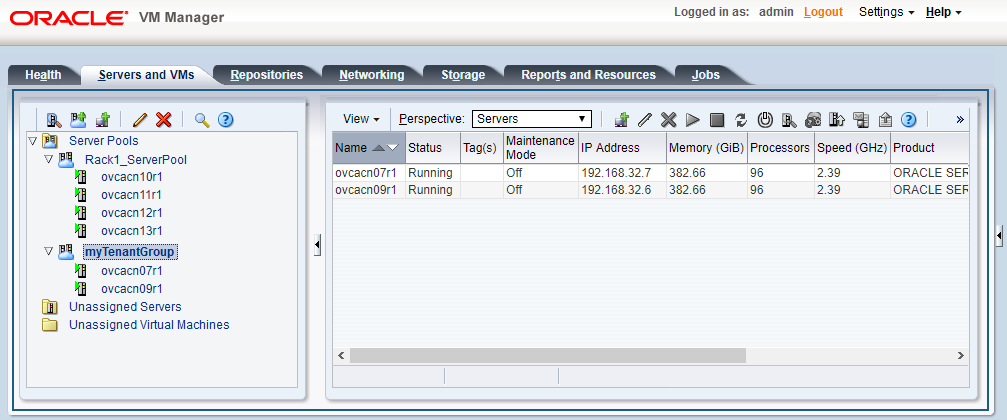Click the Restart circular-arrows icon
This screenshot has height=420, width=1007.
click(741, 119)
